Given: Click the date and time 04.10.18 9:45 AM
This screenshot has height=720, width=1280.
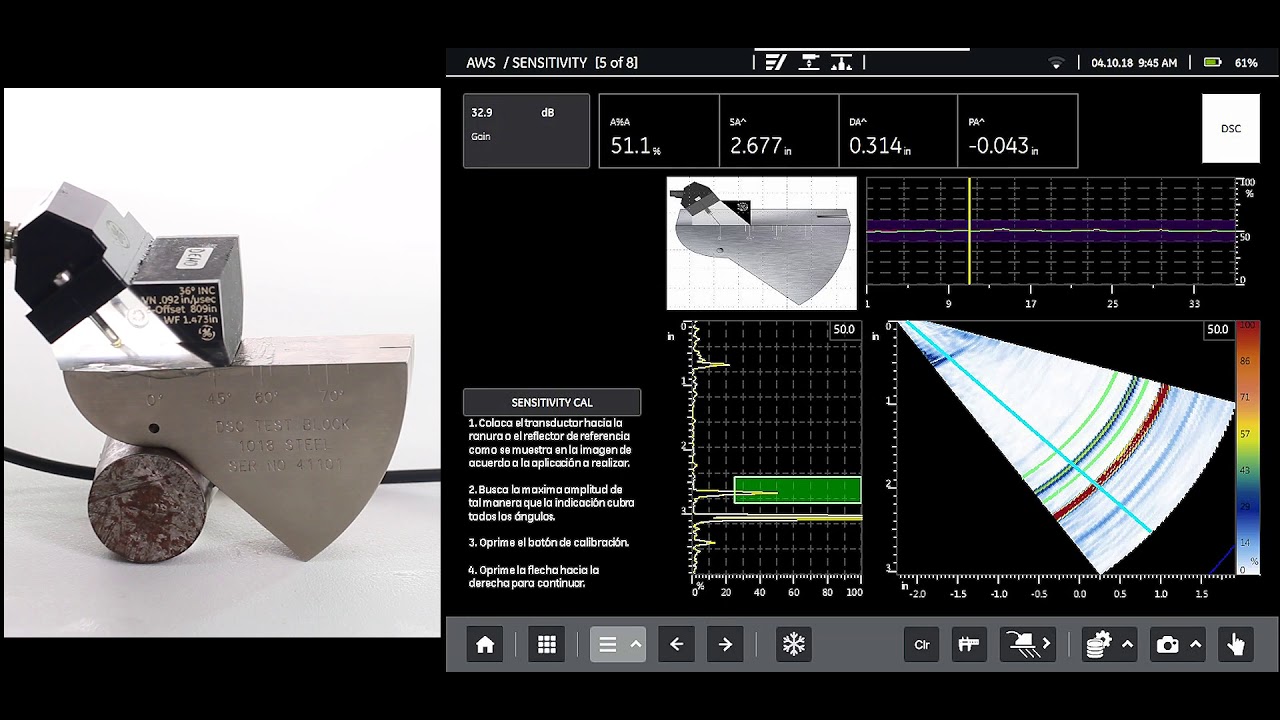Looking at the screenshot, I should coord(1134,63).
